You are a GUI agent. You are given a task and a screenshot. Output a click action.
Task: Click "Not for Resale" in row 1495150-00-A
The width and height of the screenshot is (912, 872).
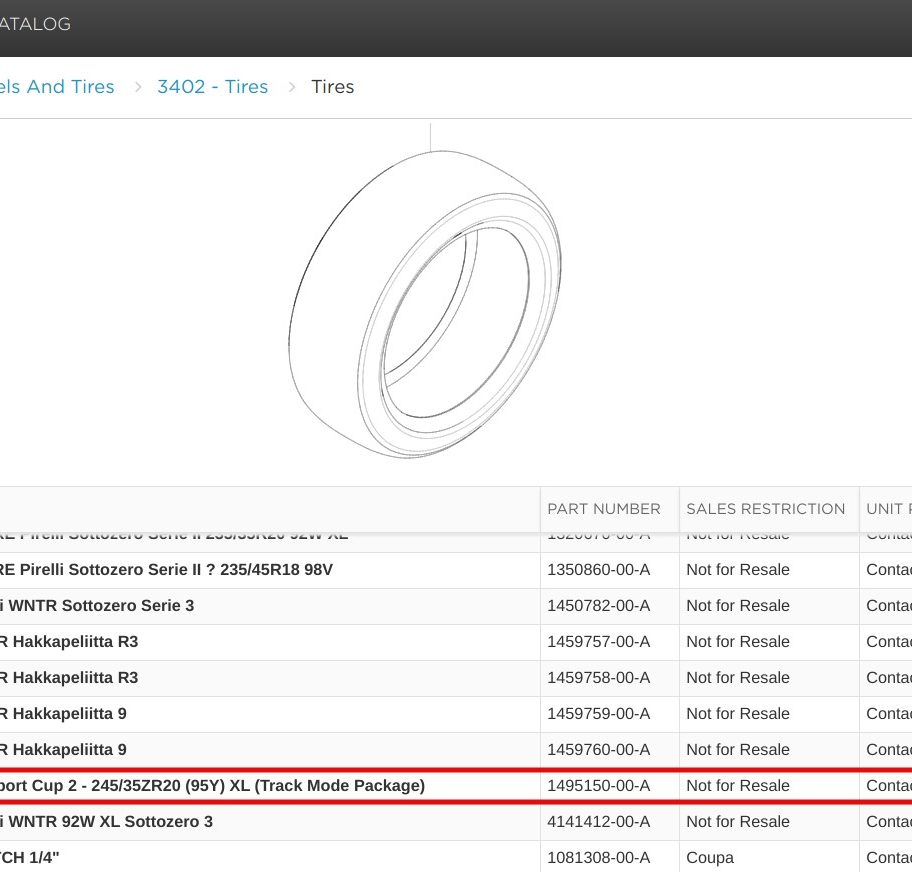738,786
